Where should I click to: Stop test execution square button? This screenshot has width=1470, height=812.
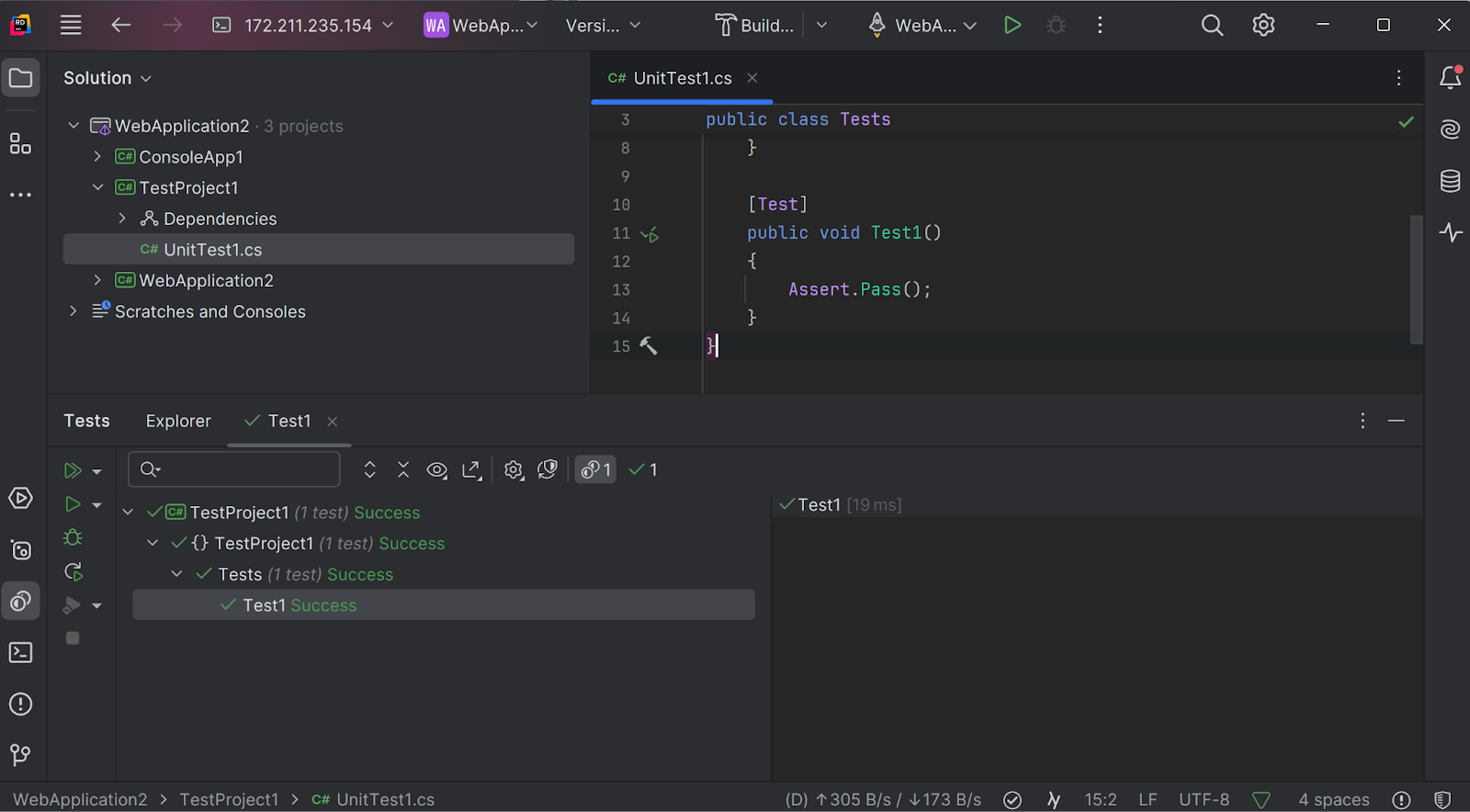[73, 638]
